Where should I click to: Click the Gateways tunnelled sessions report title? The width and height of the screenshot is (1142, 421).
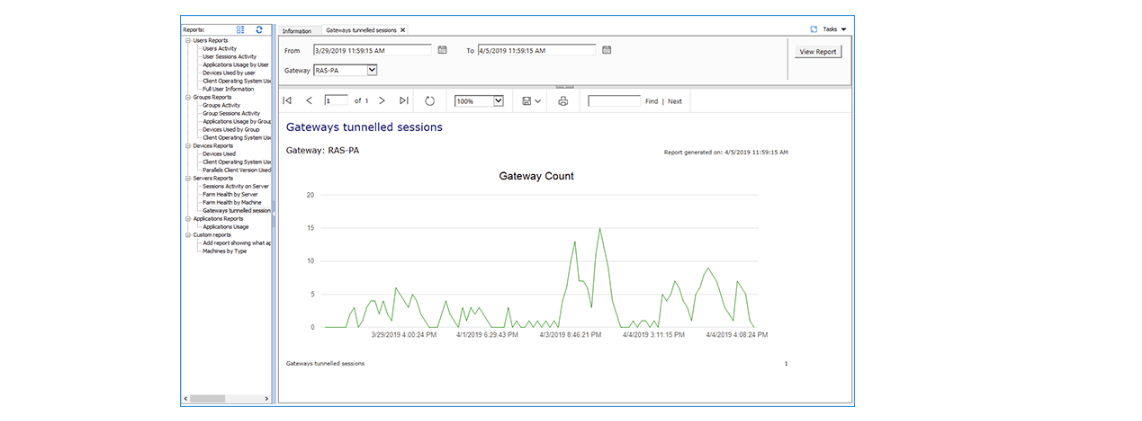coord(364,127)
